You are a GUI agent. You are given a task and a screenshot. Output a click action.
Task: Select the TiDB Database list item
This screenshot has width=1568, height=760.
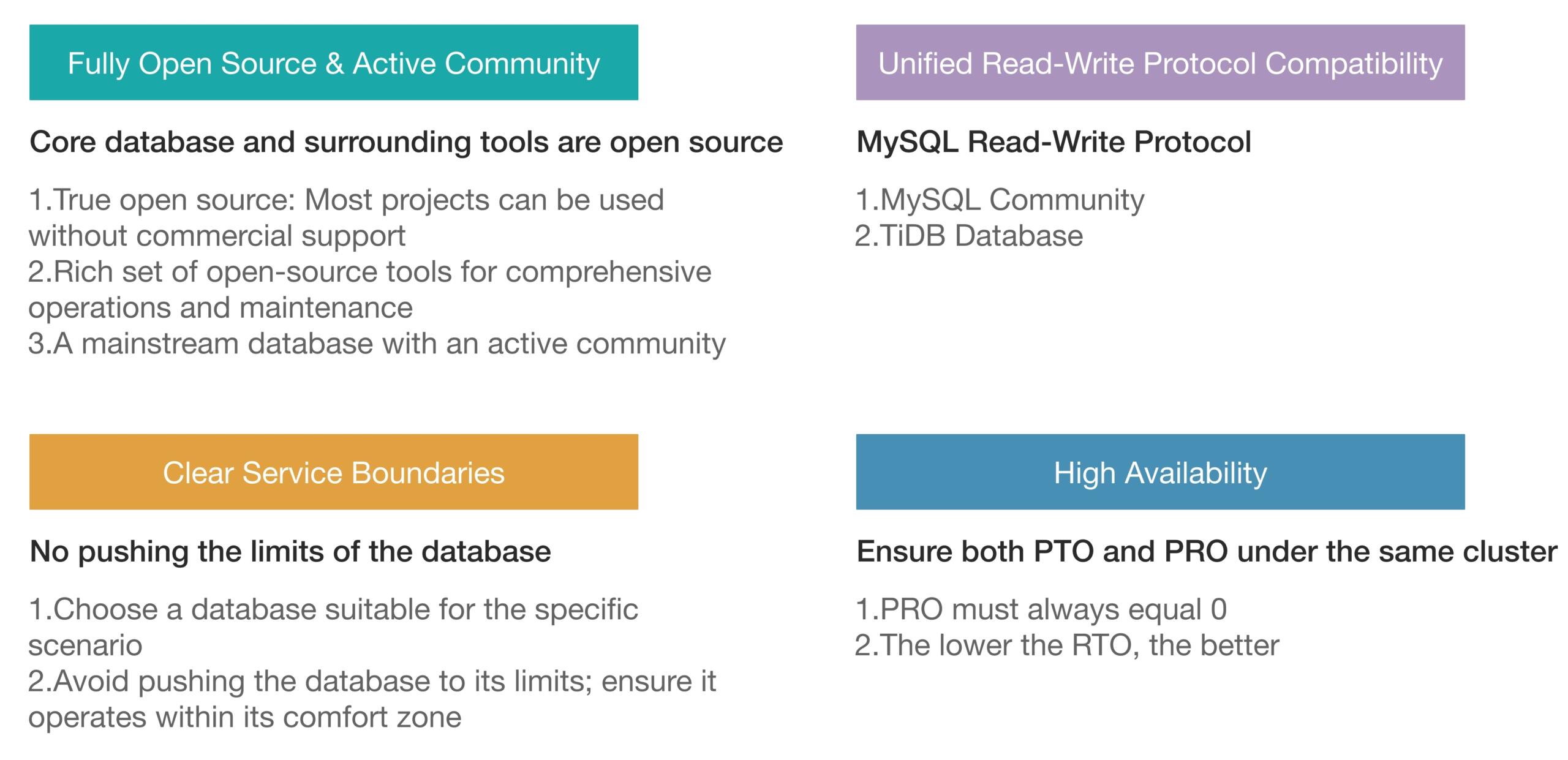969,236
